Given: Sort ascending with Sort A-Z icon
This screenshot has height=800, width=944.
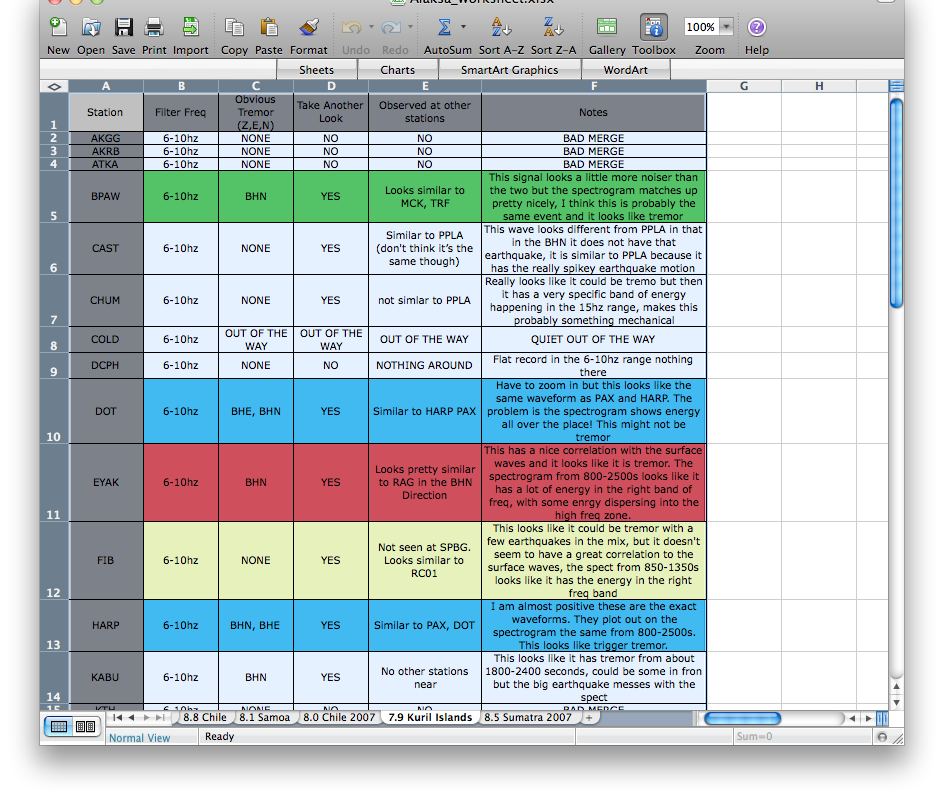Looking at the screenshot, I should 501,27.
